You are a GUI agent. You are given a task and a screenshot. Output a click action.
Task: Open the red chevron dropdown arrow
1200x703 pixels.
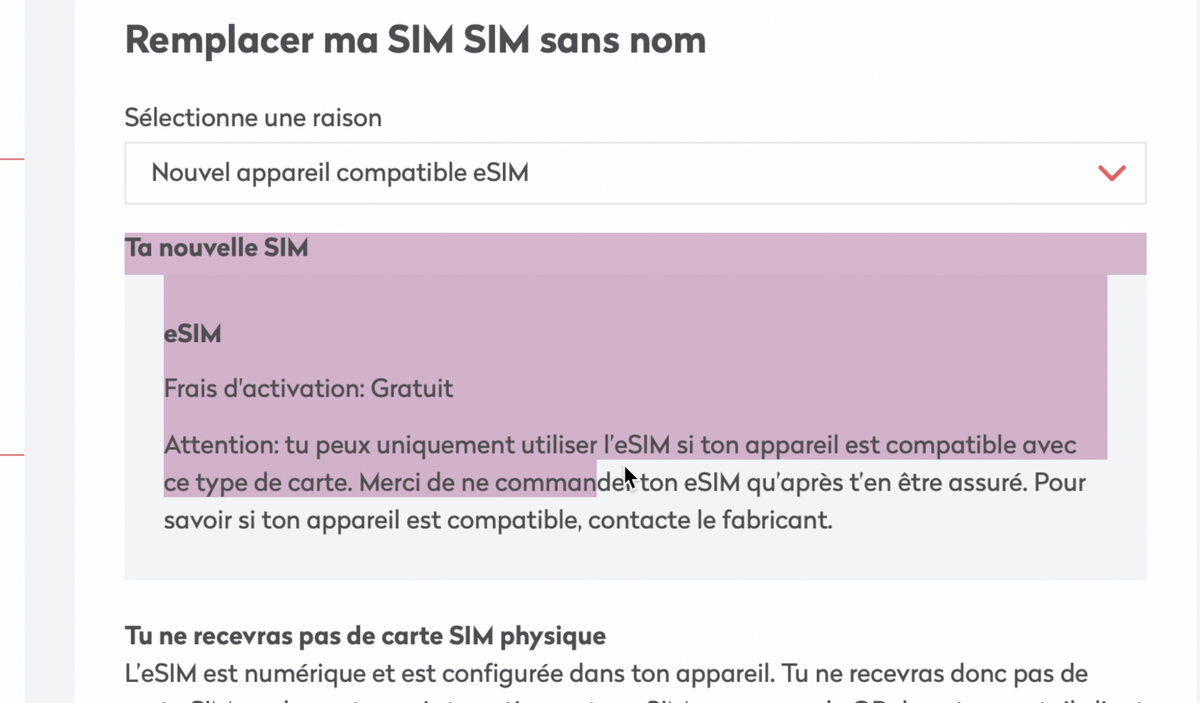click(x=1111, y=172)
